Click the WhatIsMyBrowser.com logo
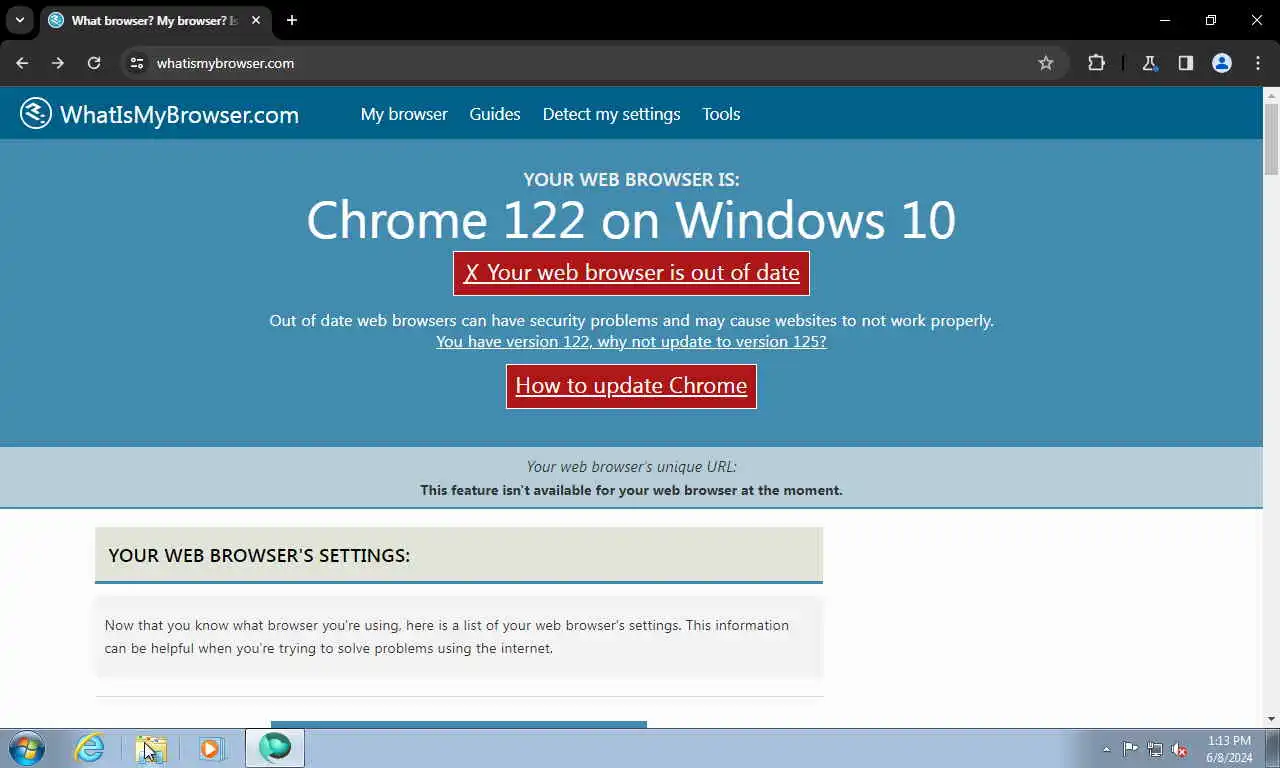Screen dimensions: 1280x768 [159, 114]
